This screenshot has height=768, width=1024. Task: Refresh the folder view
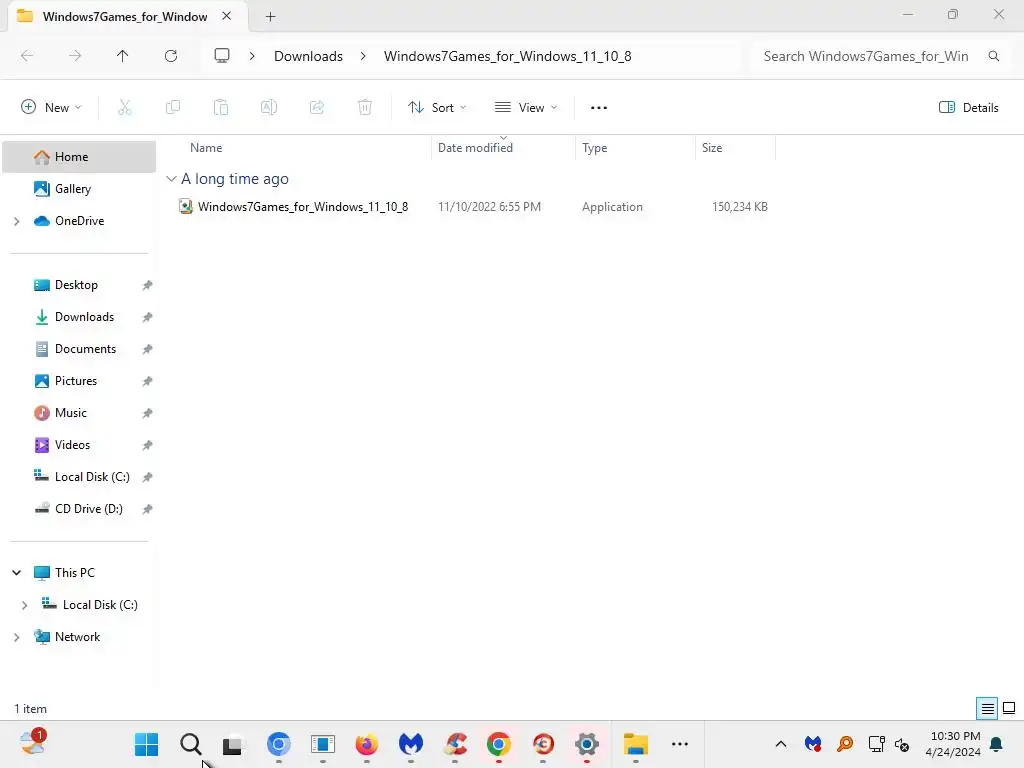pyautogui.click(x=171, y=56)
